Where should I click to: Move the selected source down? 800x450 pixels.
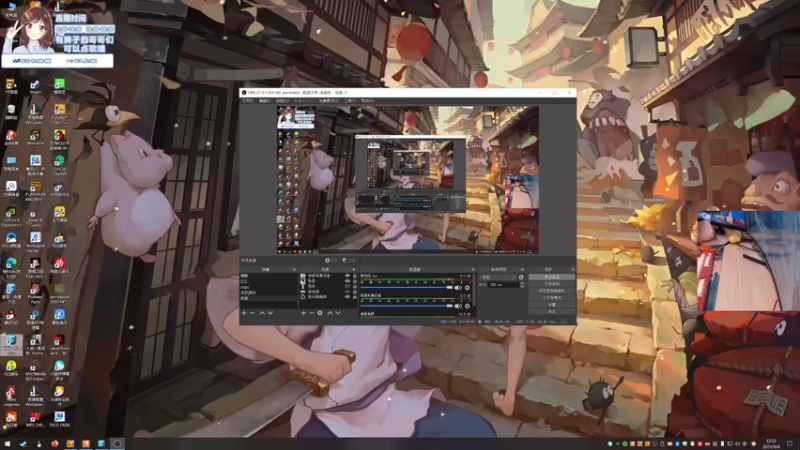(338, 313)
